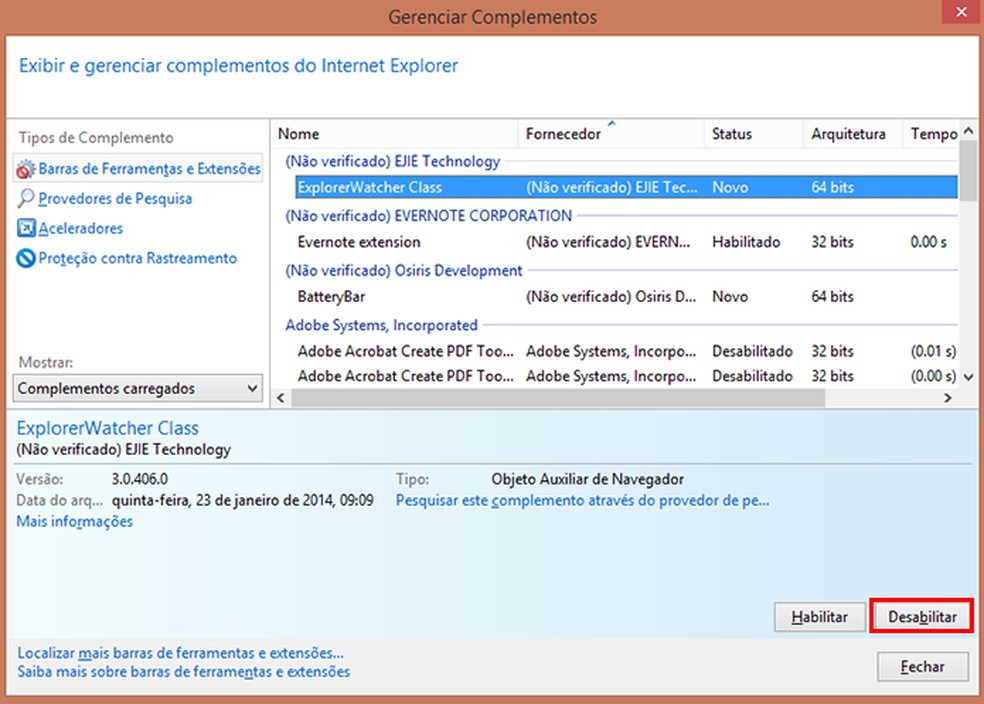Open the Complementos carregados dropdown

[138, 388]
